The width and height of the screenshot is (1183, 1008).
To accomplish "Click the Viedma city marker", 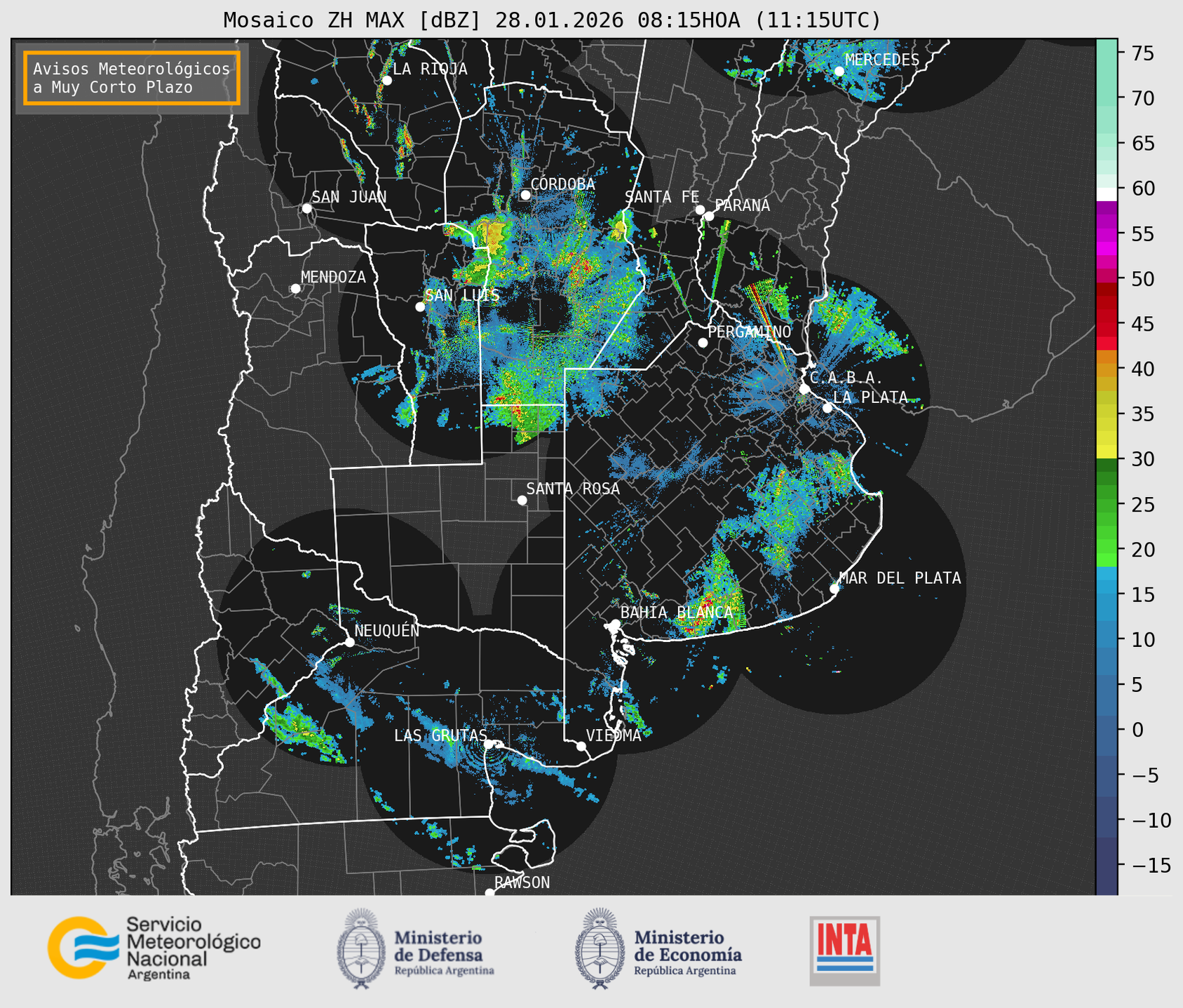I will click(x=581, y=746).
